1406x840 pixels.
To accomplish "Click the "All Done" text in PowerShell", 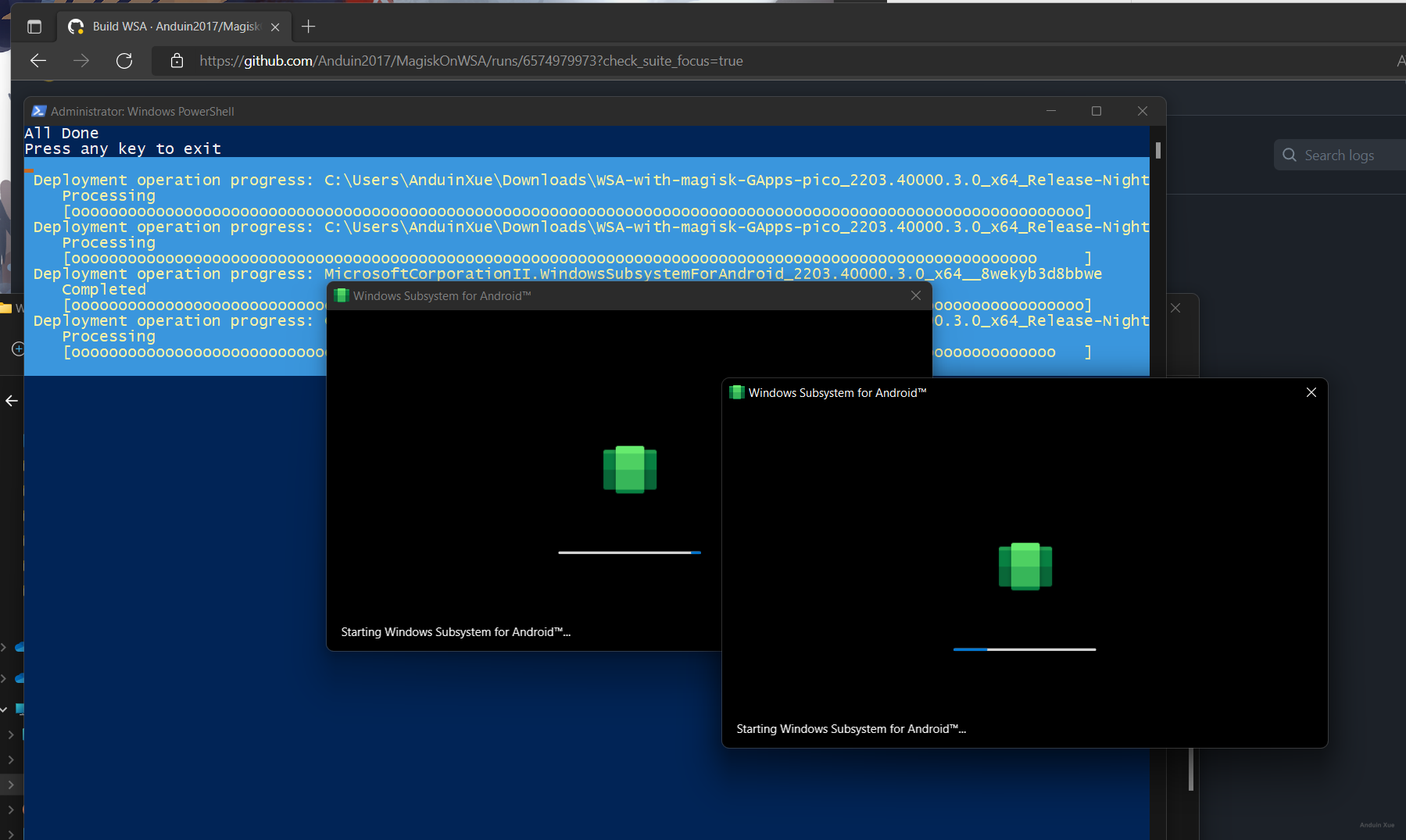I will click(x=62, y=133).
